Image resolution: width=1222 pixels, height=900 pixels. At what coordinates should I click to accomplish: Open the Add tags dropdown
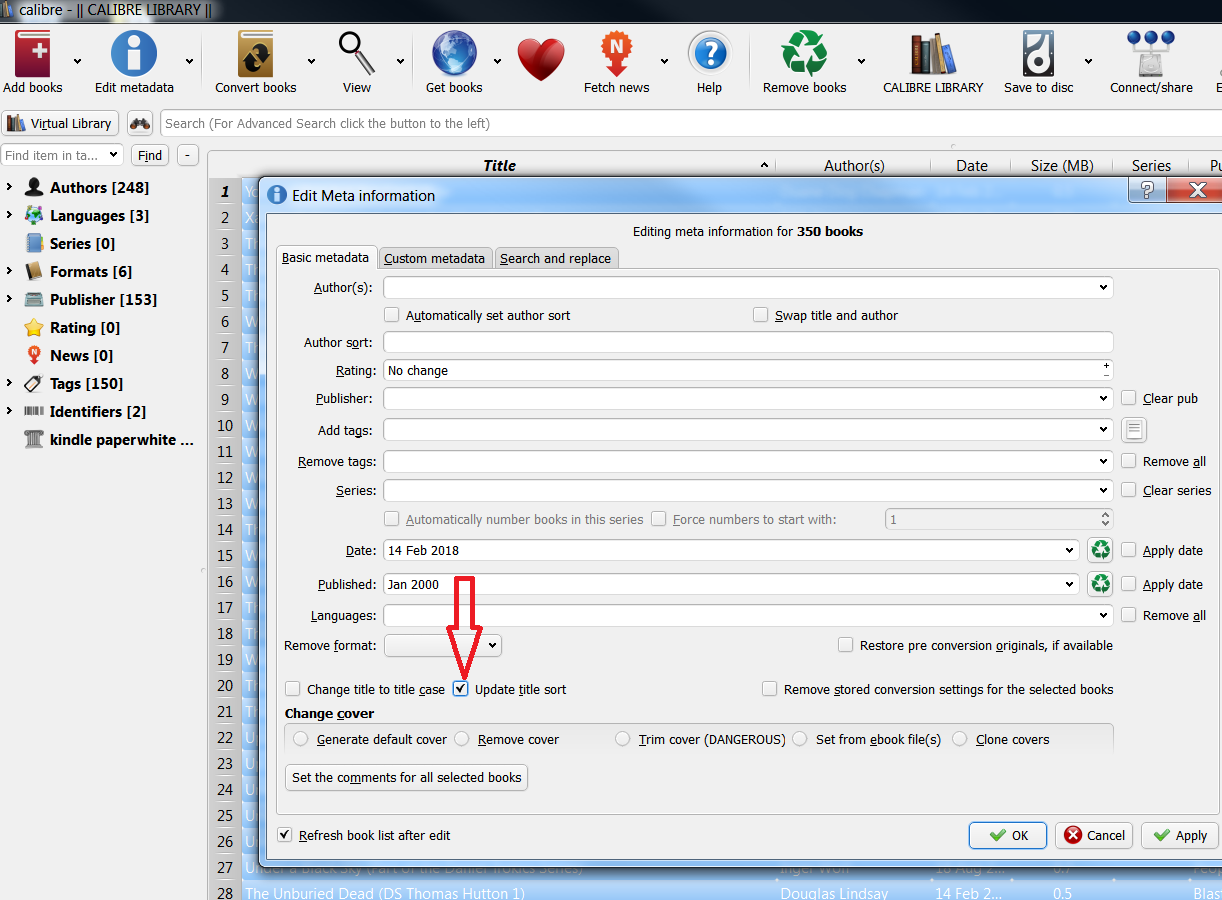[x=1103, y=430]
